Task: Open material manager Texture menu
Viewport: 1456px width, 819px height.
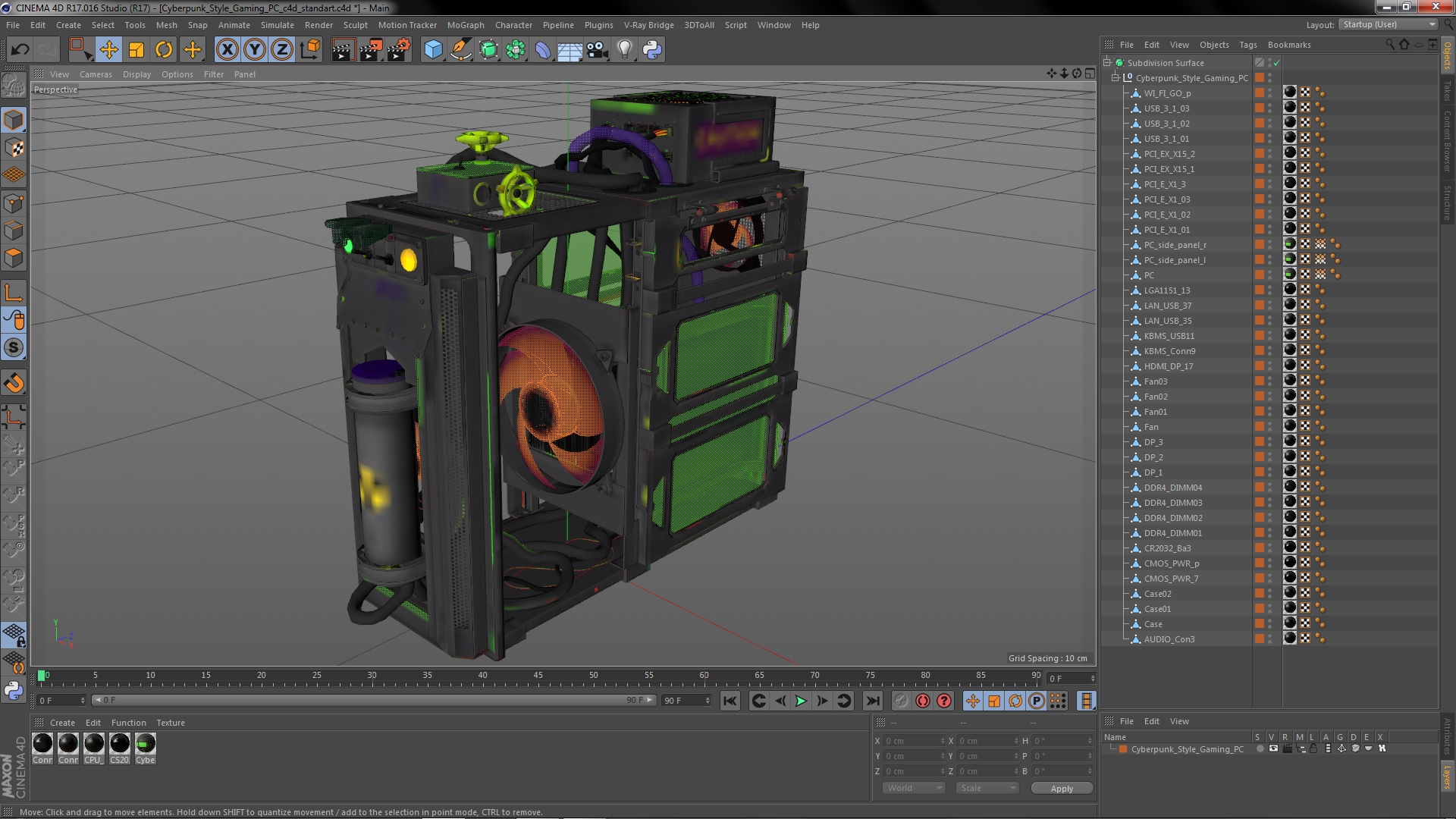Action: point(170,723)
